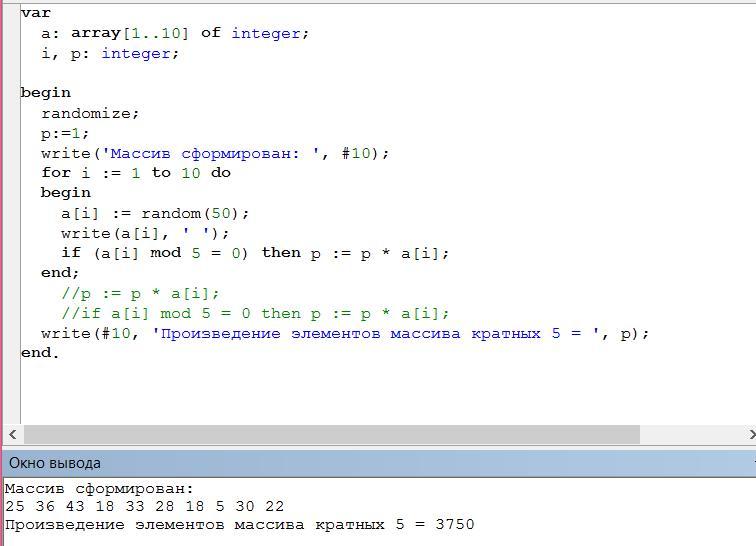Click the left arrow of horizontal scrollbar
The image size is (756, 546).
(x=13, y=434)
